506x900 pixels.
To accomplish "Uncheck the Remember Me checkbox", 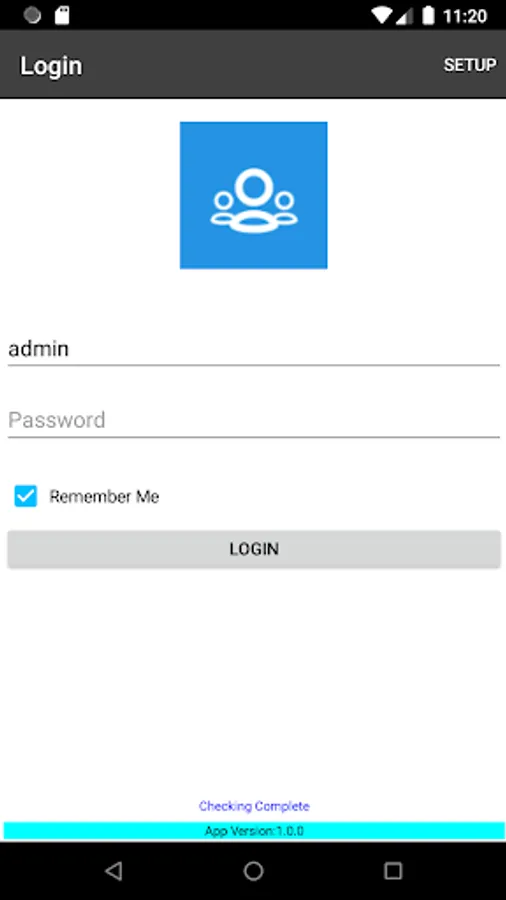I will [26, 496].
